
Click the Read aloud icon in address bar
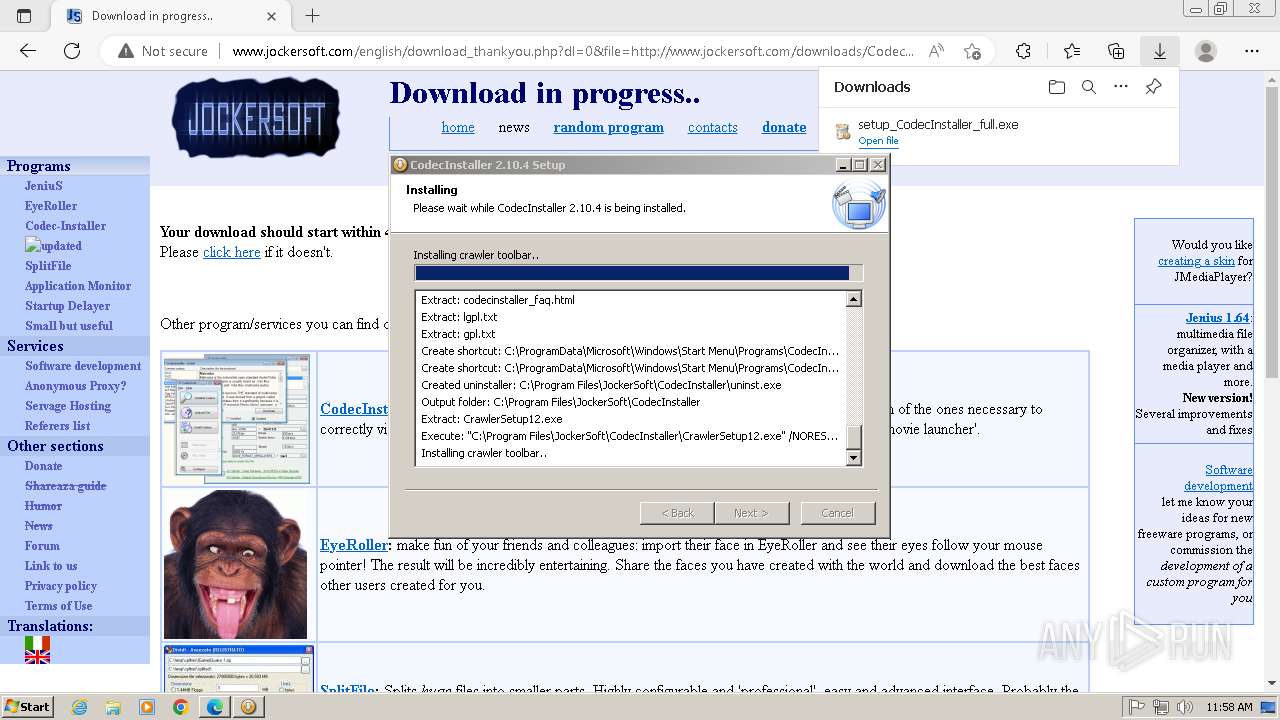tap(936, 51)
